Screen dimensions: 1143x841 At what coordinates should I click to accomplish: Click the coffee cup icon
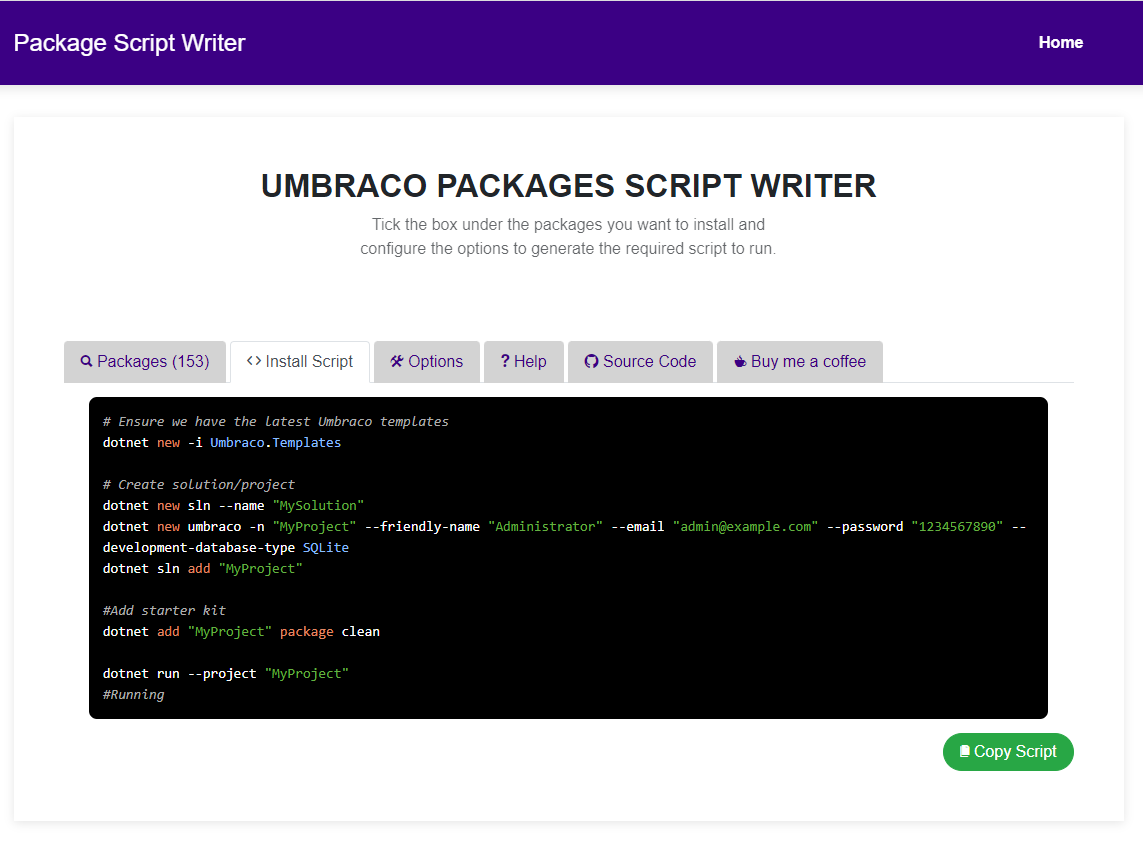pyautogui.click(x=740, y=362)
